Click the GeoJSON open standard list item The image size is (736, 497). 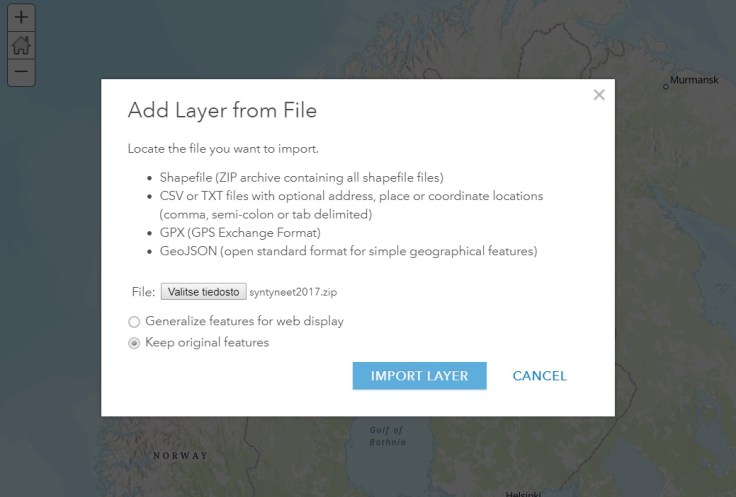point(348,251)
